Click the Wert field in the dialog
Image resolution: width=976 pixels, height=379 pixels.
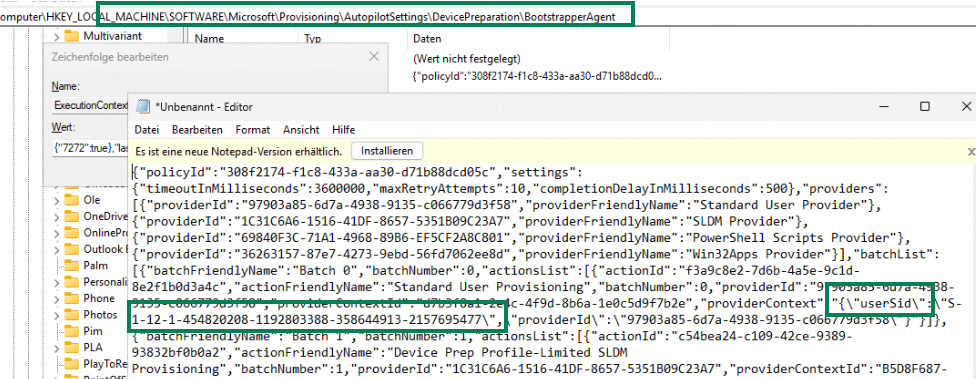89,149
